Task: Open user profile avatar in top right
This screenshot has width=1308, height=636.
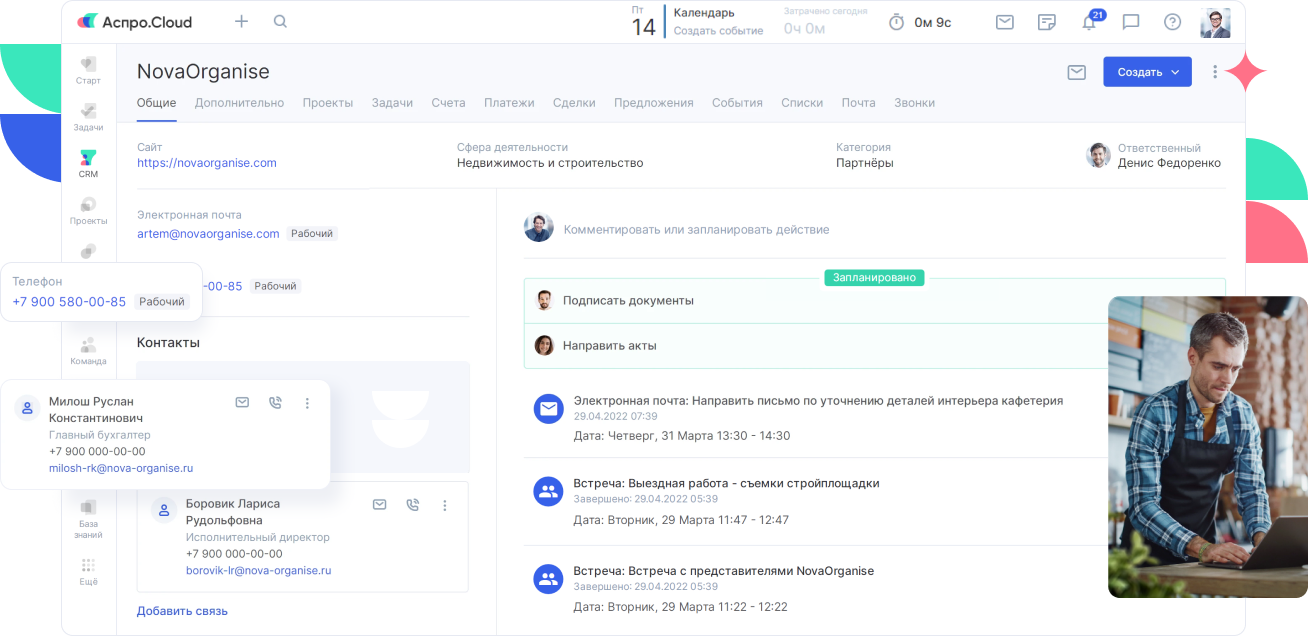Action: pyautogui.click(x=1215, y=22)
